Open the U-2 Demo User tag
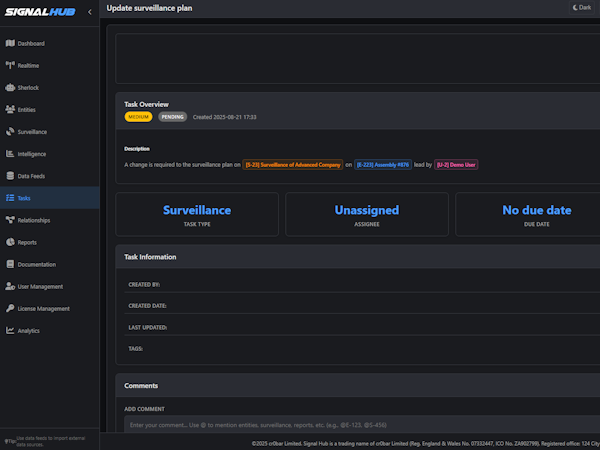The height and width of the screenshot is (450, 600). coord(456,165)
